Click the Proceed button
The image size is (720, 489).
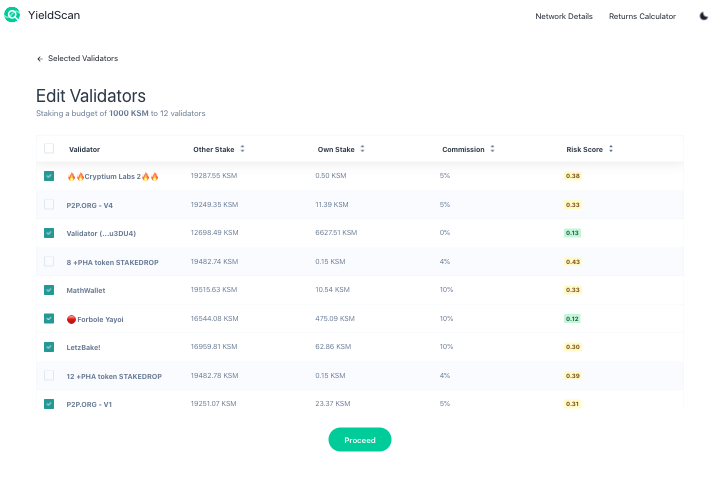[360, 439]
